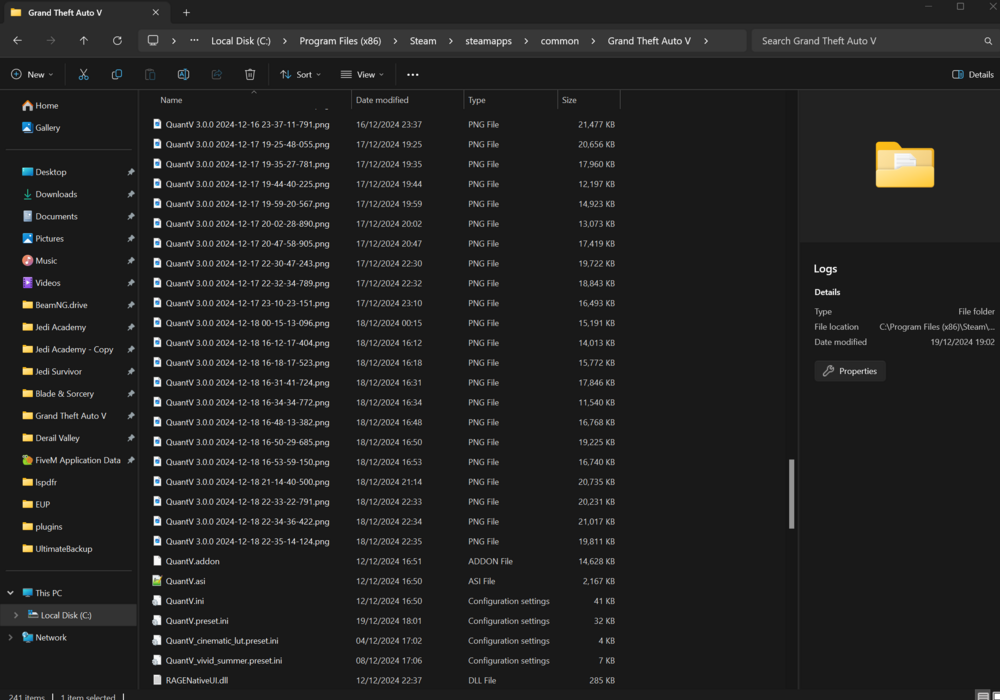The image size is (1000, 700).
Task: Click the Paste icon in the toolbar
Action: [150, 74]
